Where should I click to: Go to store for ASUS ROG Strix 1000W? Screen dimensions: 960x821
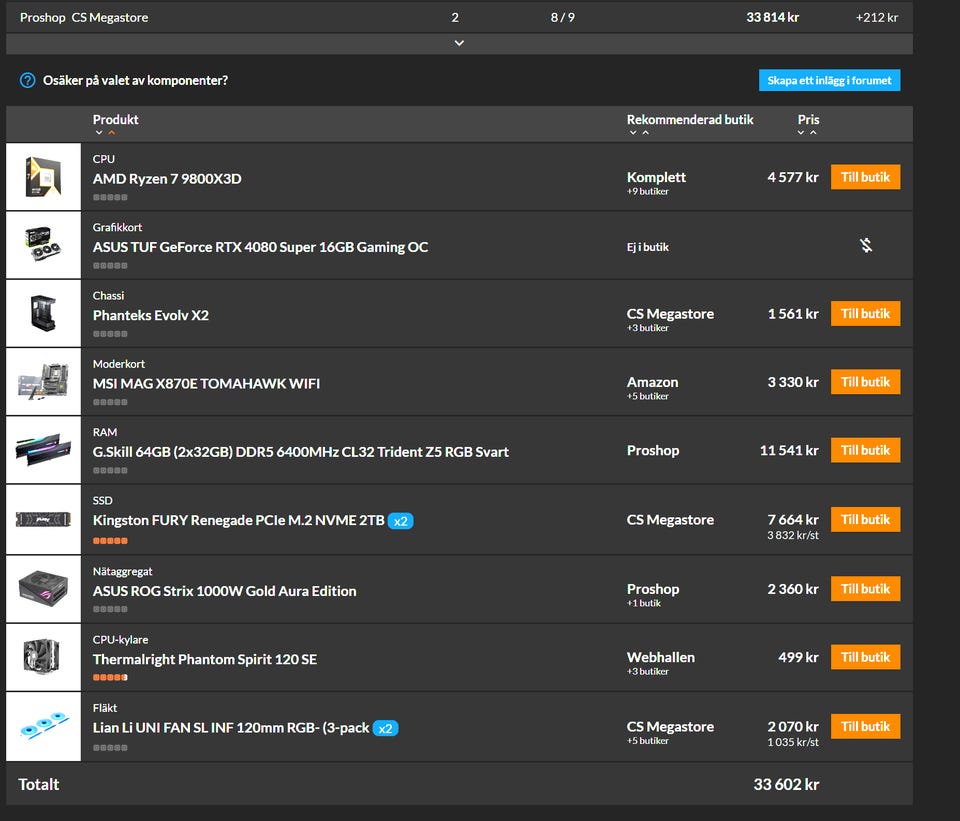[x=866, y=588]
